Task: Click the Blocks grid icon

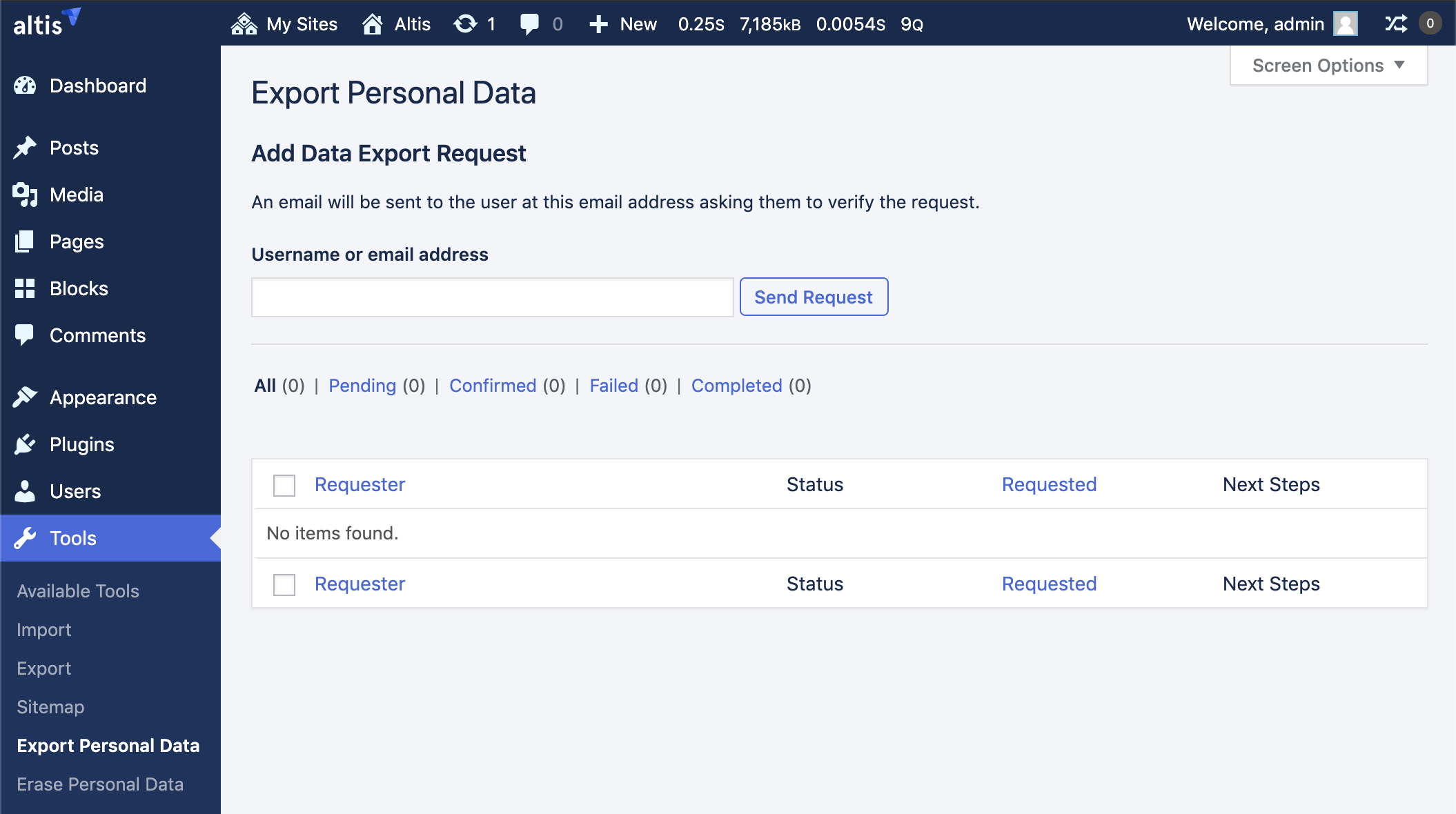Action: (x=25, y=288)
